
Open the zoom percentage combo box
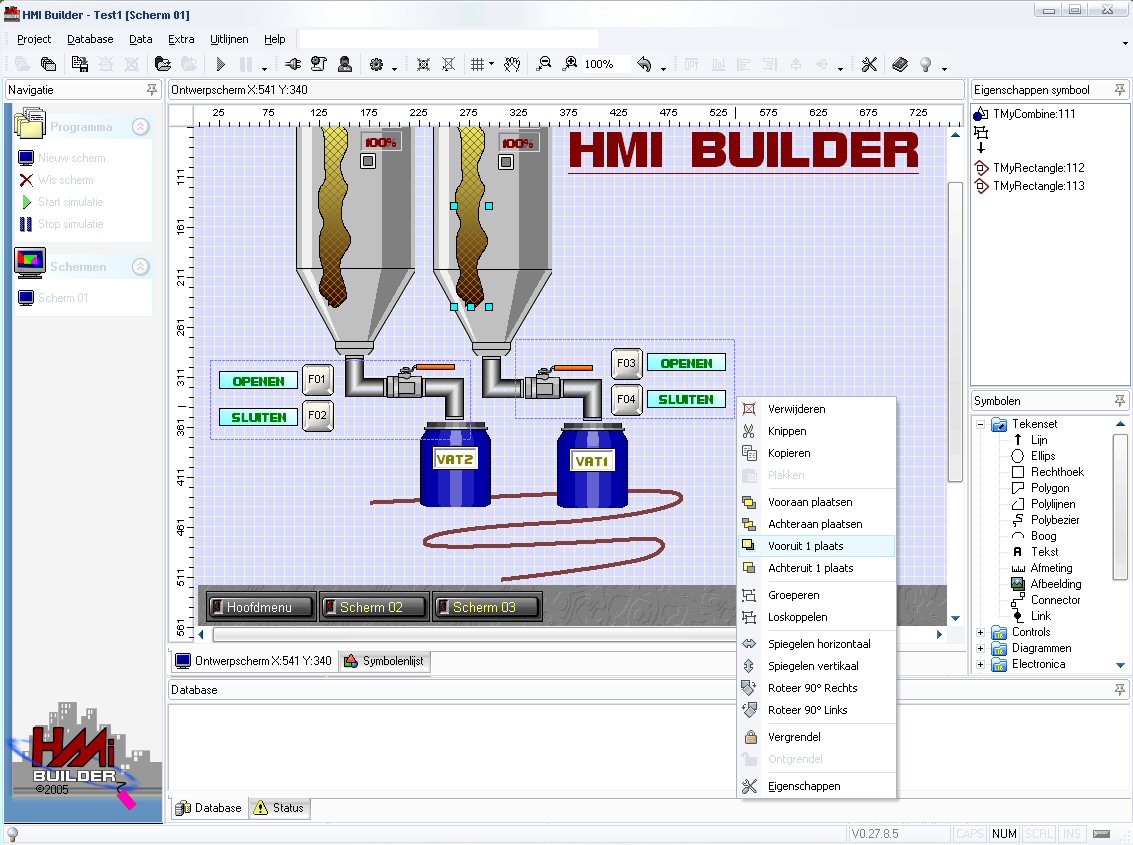coord(605,64)
